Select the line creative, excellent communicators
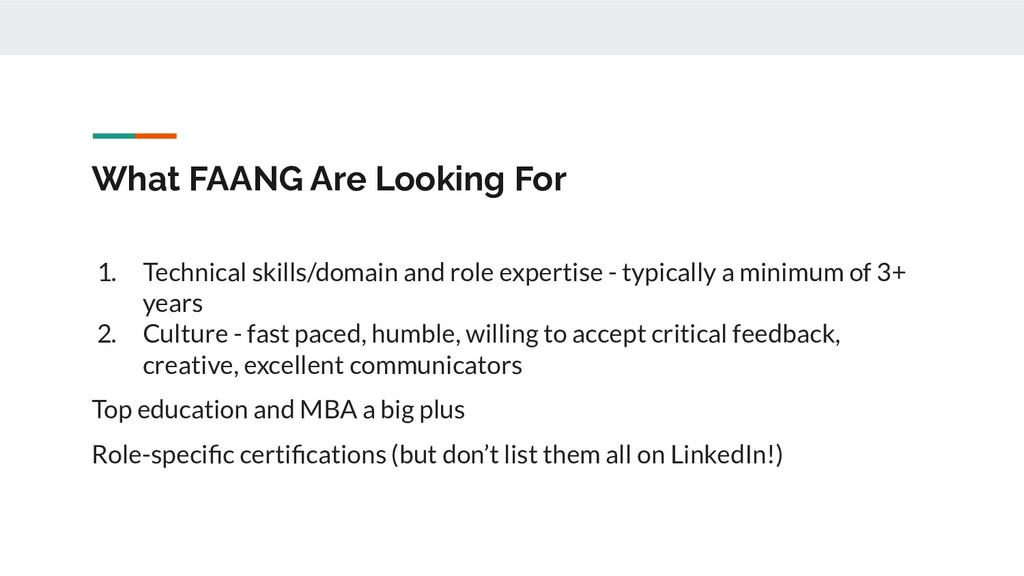Image resolution: width=1024 pixels, height=576 pixels. [x=332, y=366]
